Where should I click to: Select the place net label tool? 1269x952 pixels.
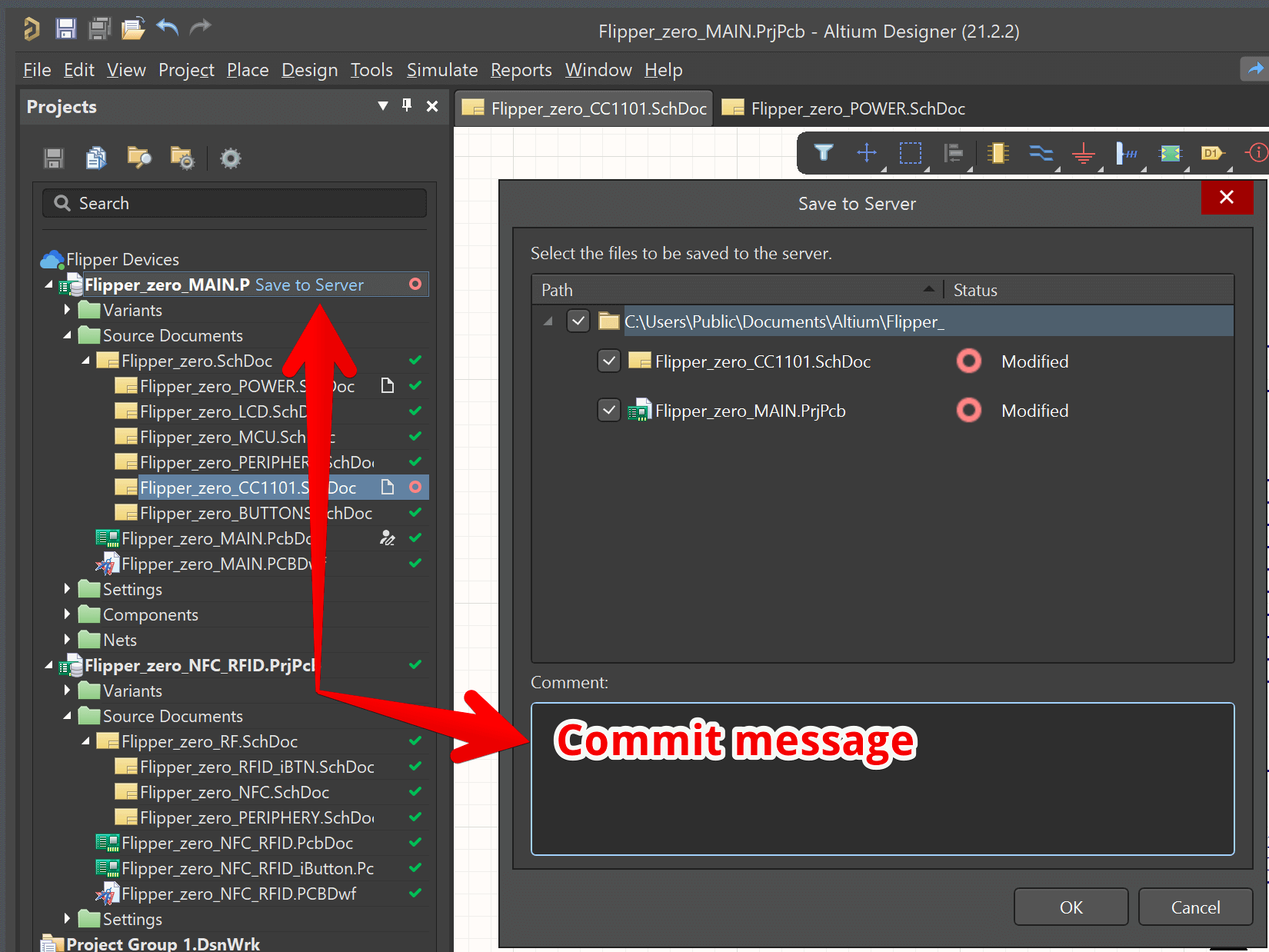[x=1127, y=153]
